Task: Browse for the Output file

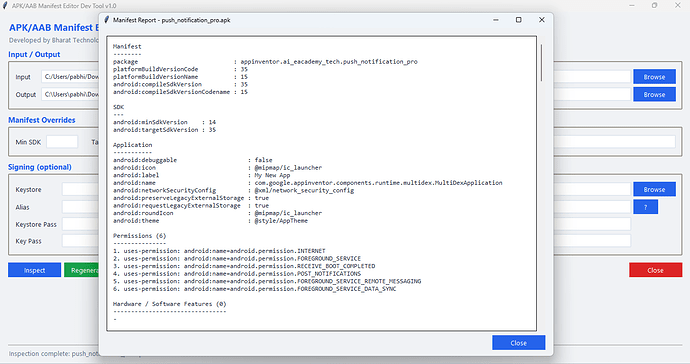Action: pyautogui.click(x=654, y=94)
